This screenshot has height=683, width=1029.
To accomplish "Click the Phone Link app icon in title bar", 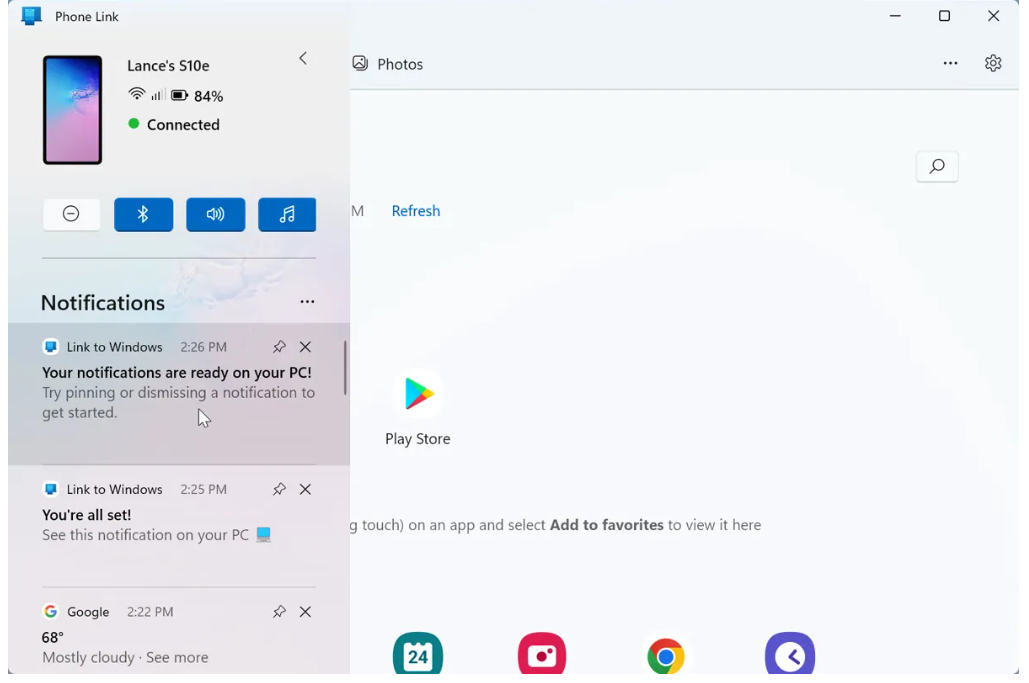I will click(x=31, y=16).
